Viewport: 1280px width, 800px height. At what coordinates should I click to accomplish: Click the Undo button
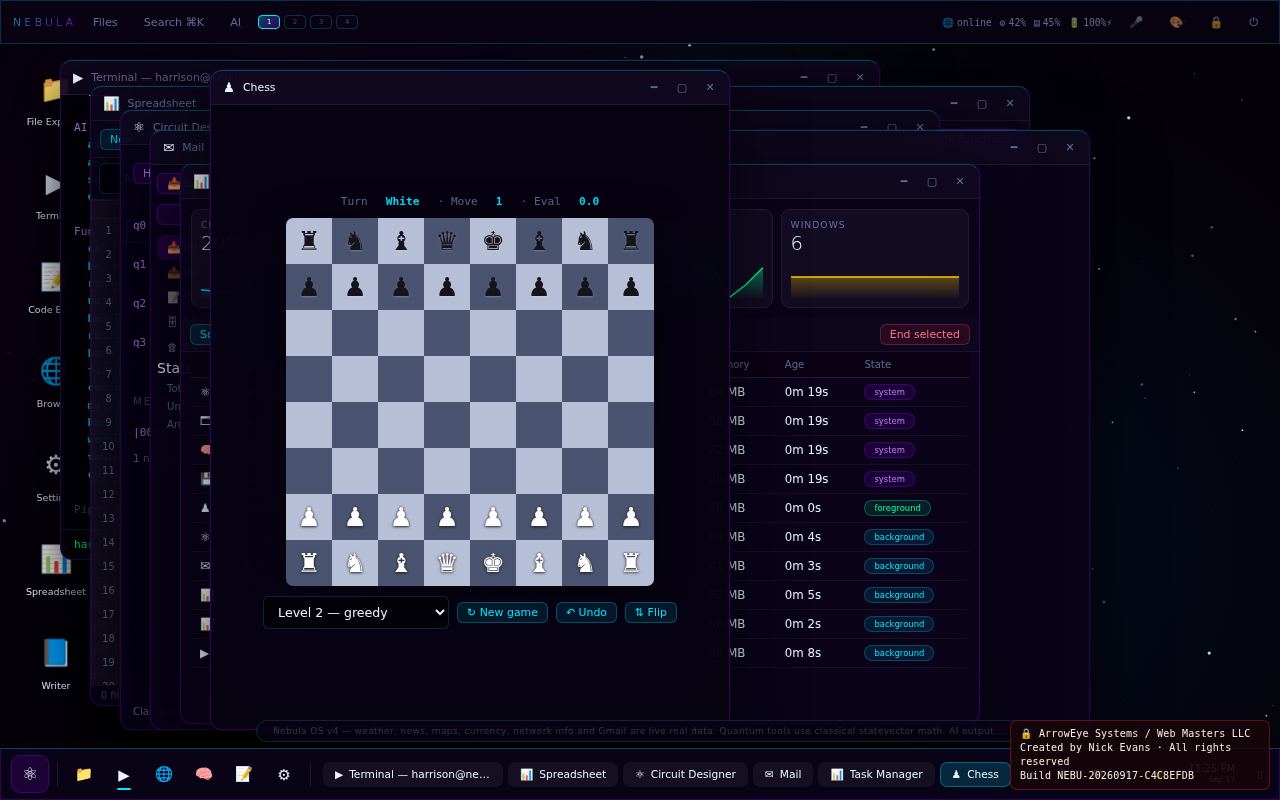click(x=586, y=612)
